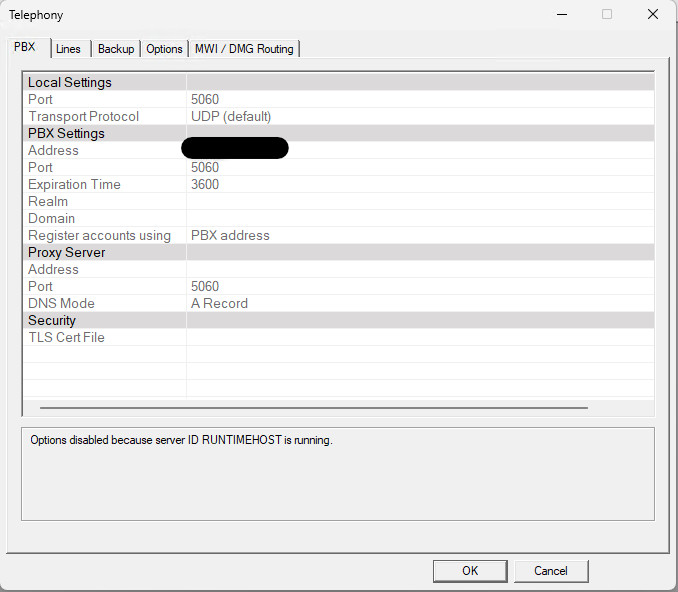Click the empty Realm value field
The image size is (678, 592).
[420, 202]
